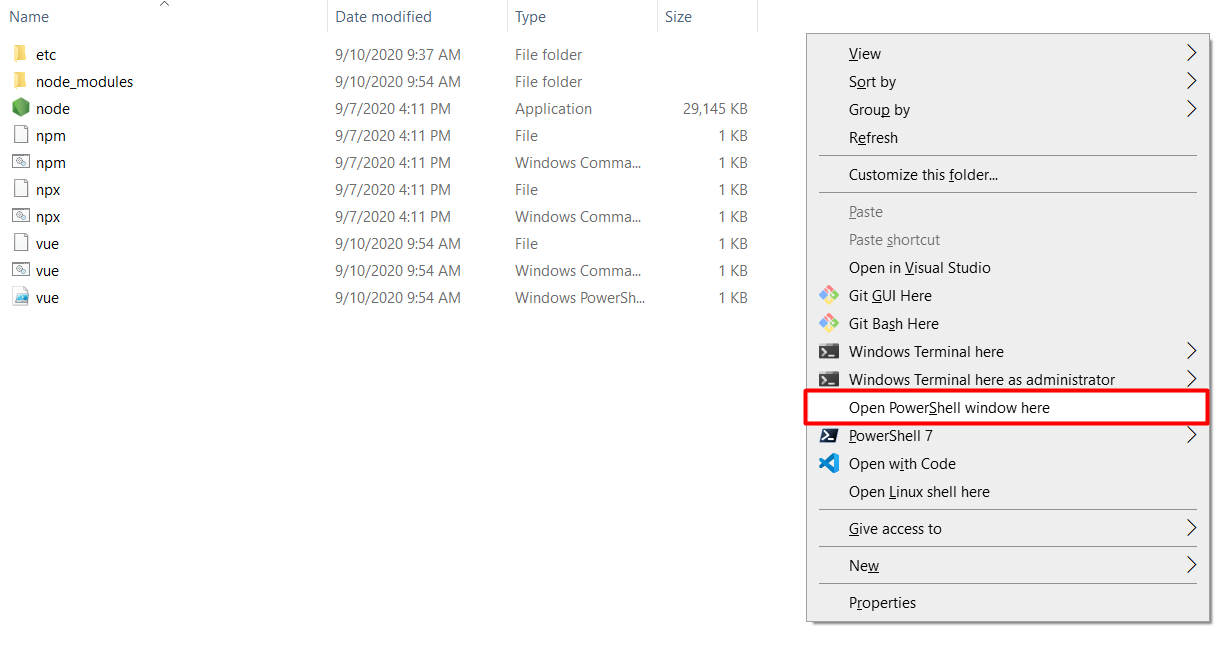Expand the View submenu arrow

(1190, 53)
